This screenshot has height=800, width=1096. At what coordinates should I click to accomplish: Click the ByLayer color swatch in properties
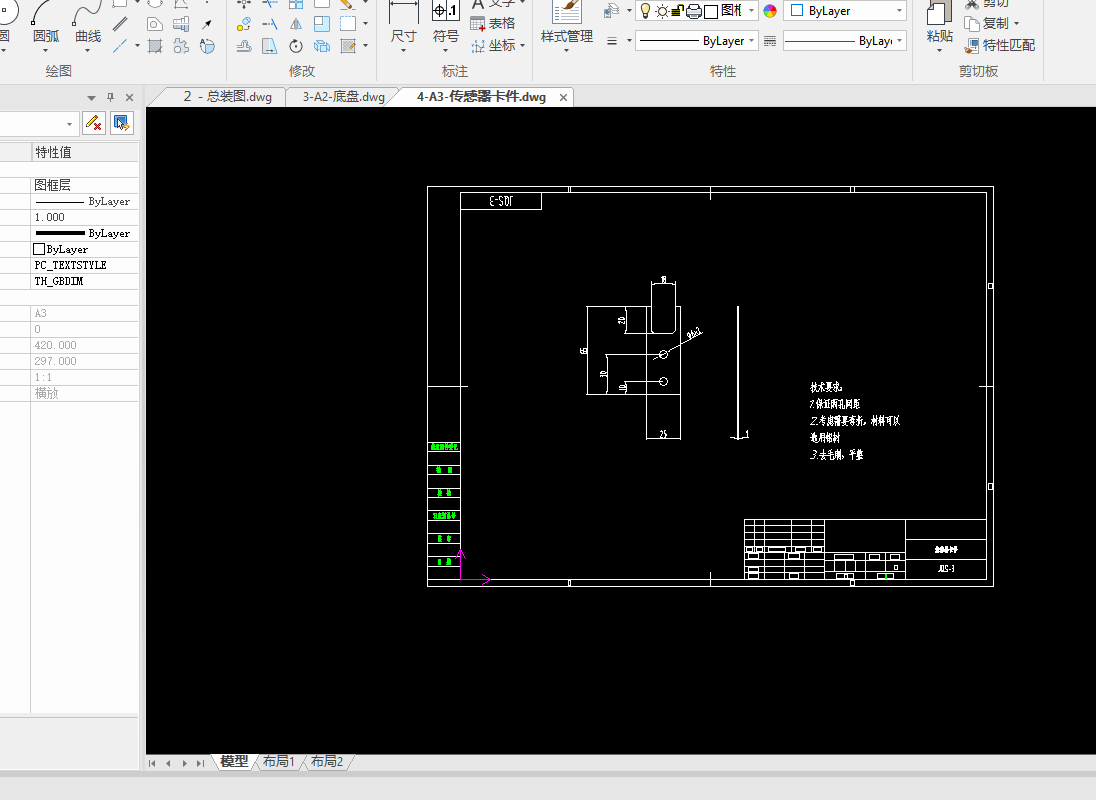tap(39, 249)
